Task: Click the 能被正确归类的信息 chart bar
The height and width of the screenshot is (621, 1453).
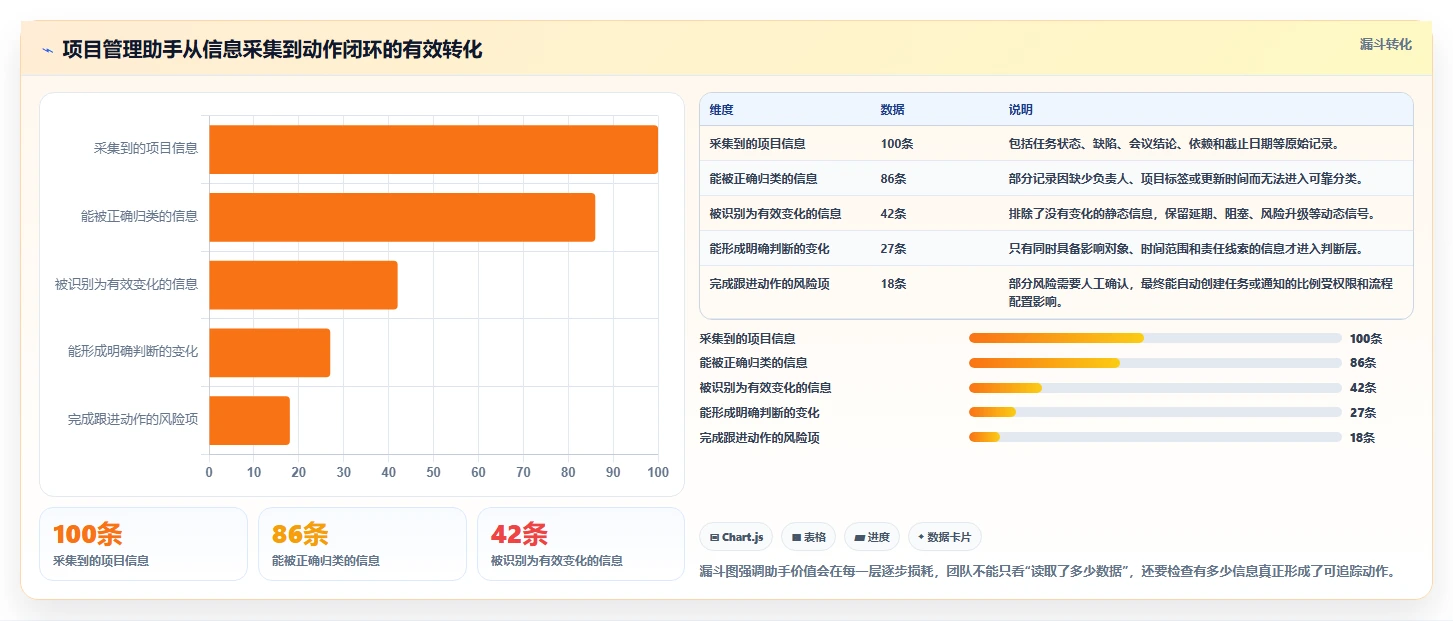Action: [x=402, y=217]
